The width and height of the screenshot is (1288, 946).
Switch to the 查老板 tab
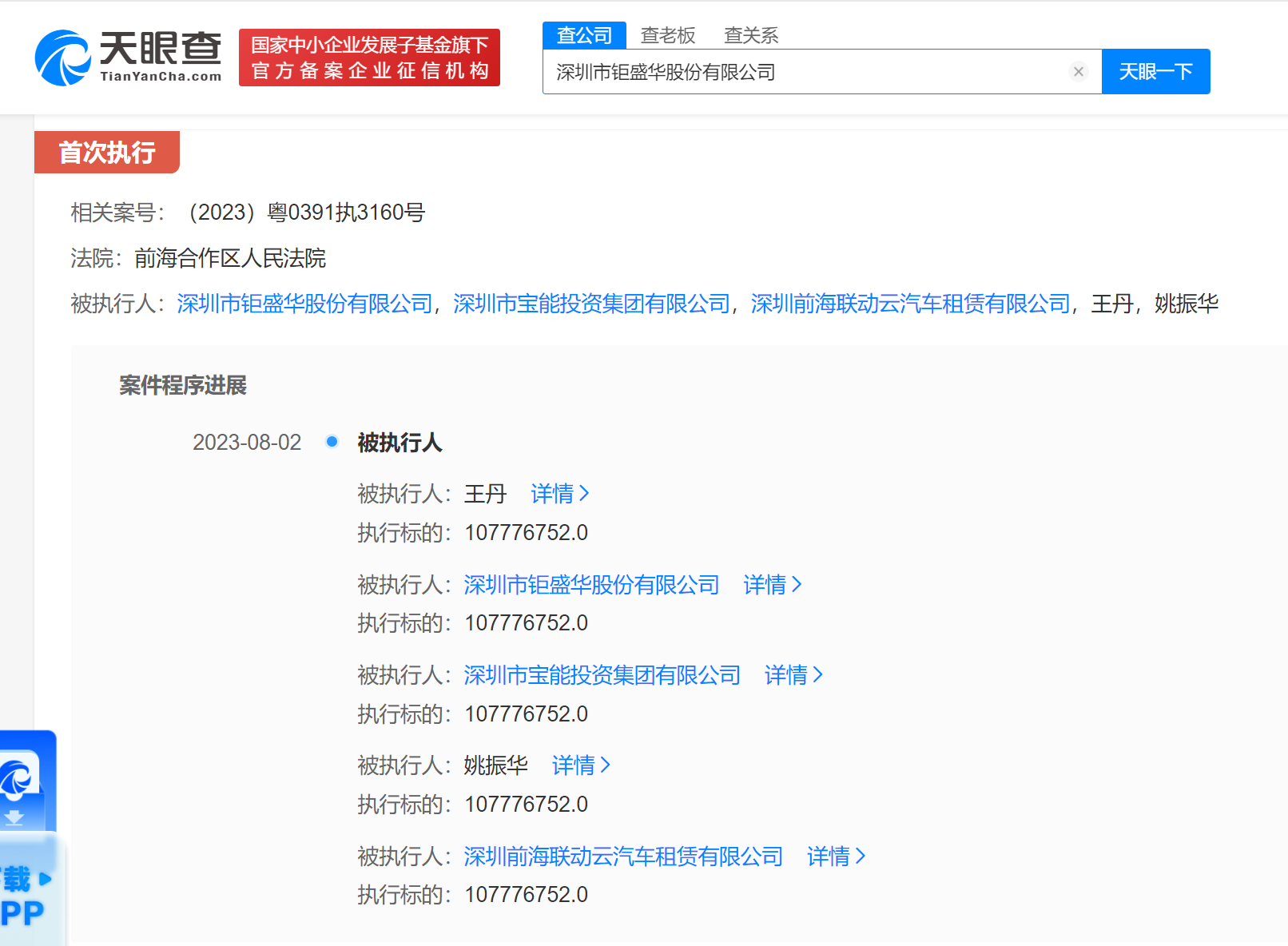click(x=668, y=35)
